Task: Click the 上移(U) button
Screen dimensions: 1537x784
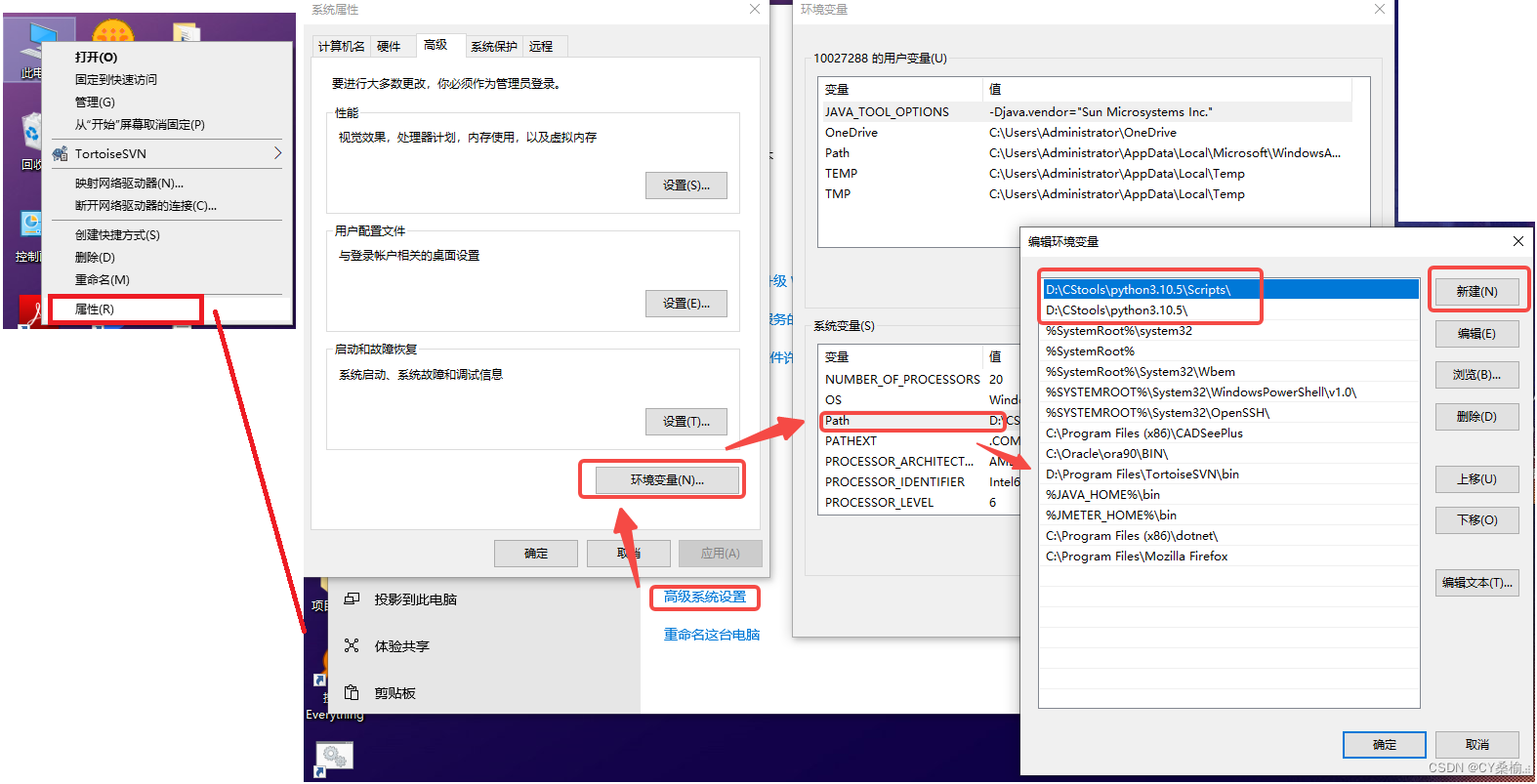Action: tap(1477, 479)
